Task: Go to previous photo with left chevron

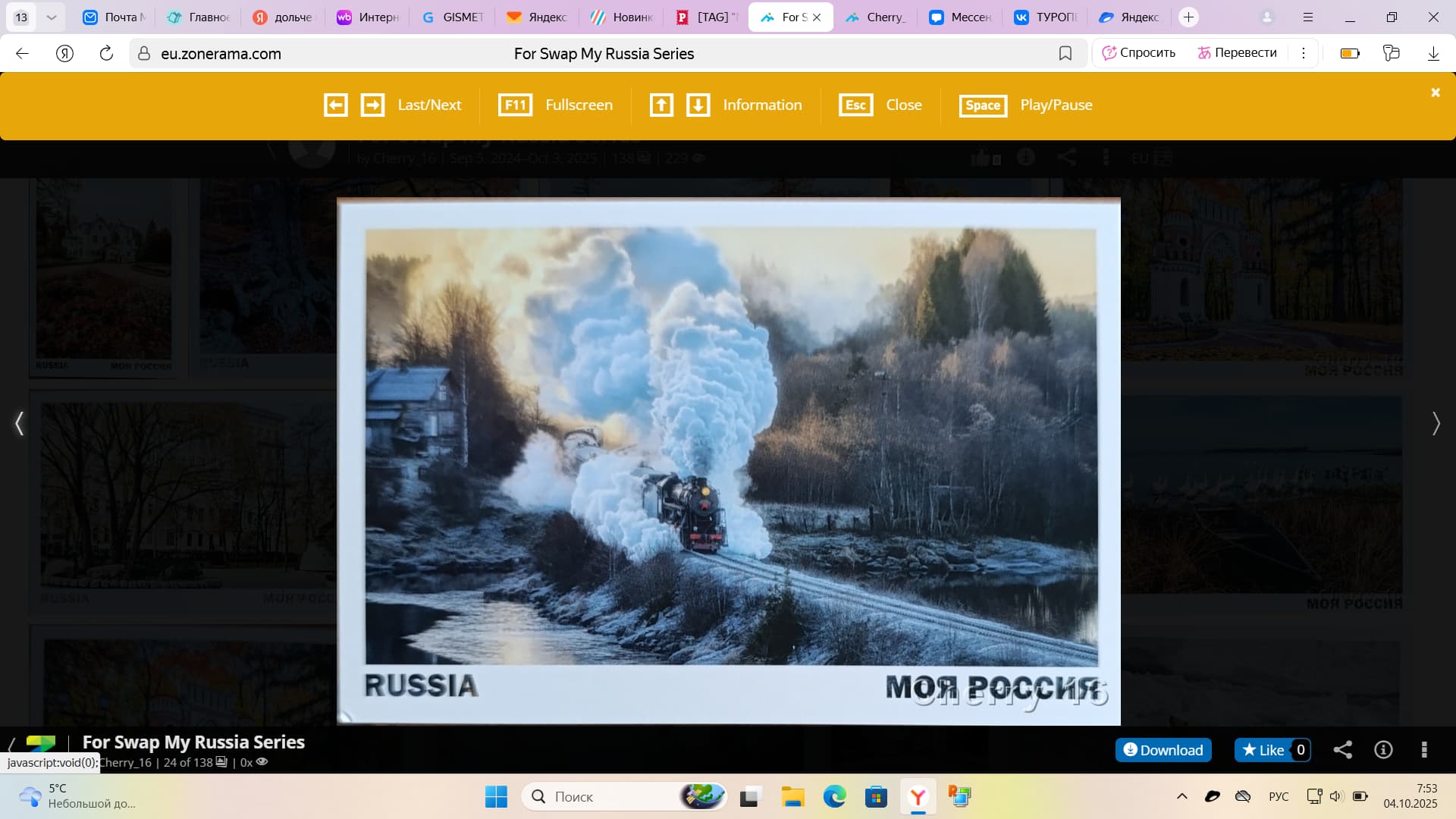Action: [x=20, y=423]
